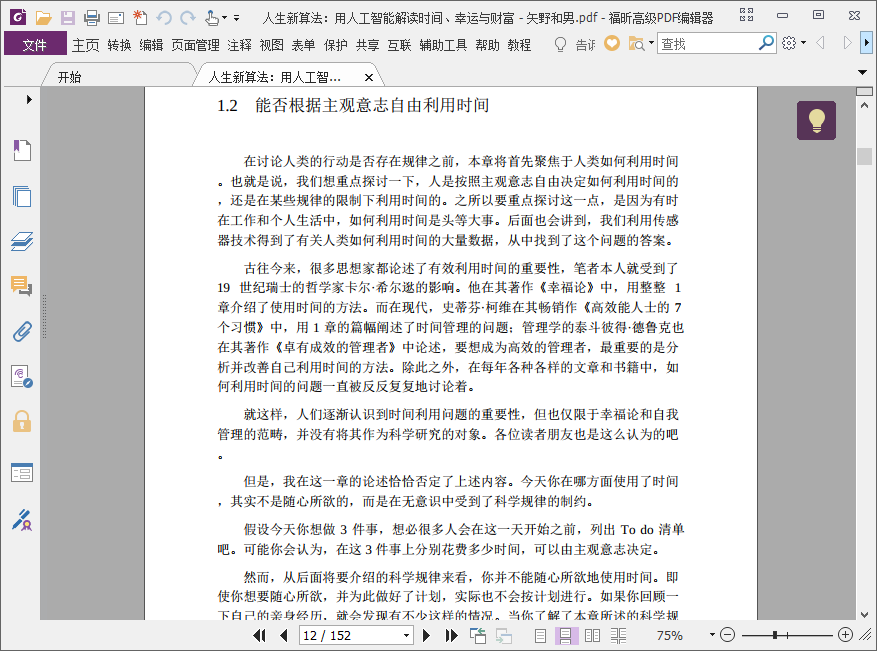Image resolution: width=877 pixels, height=651 pixels.
Task: Open the tab list dropdown arrow
Action: coord(862,72)
